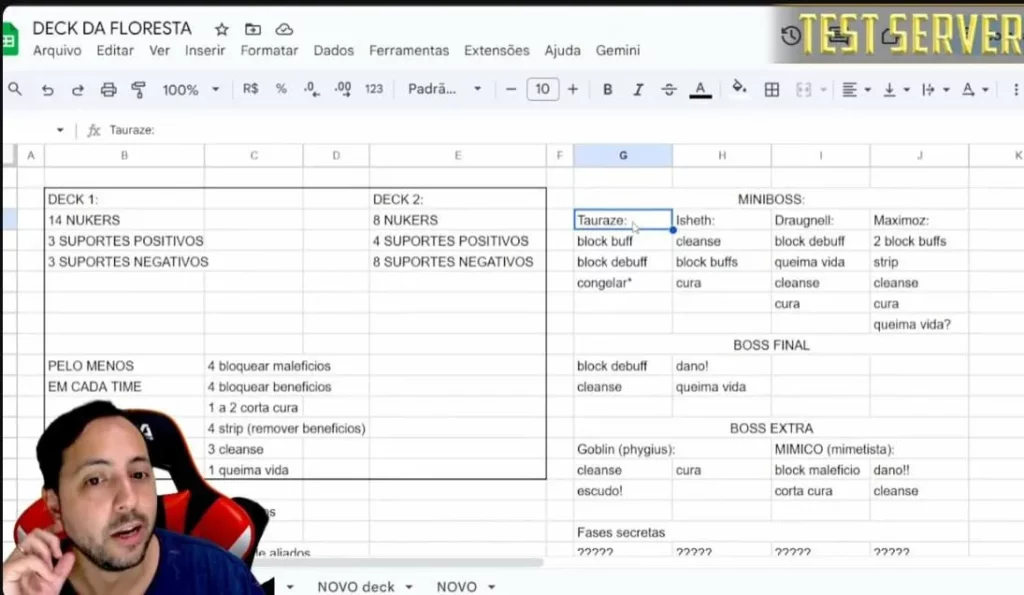Image resolution: width=1024 pixels, height=595 pixels.
Task: Open the 100% zoom dropdown
Action: 190,89
